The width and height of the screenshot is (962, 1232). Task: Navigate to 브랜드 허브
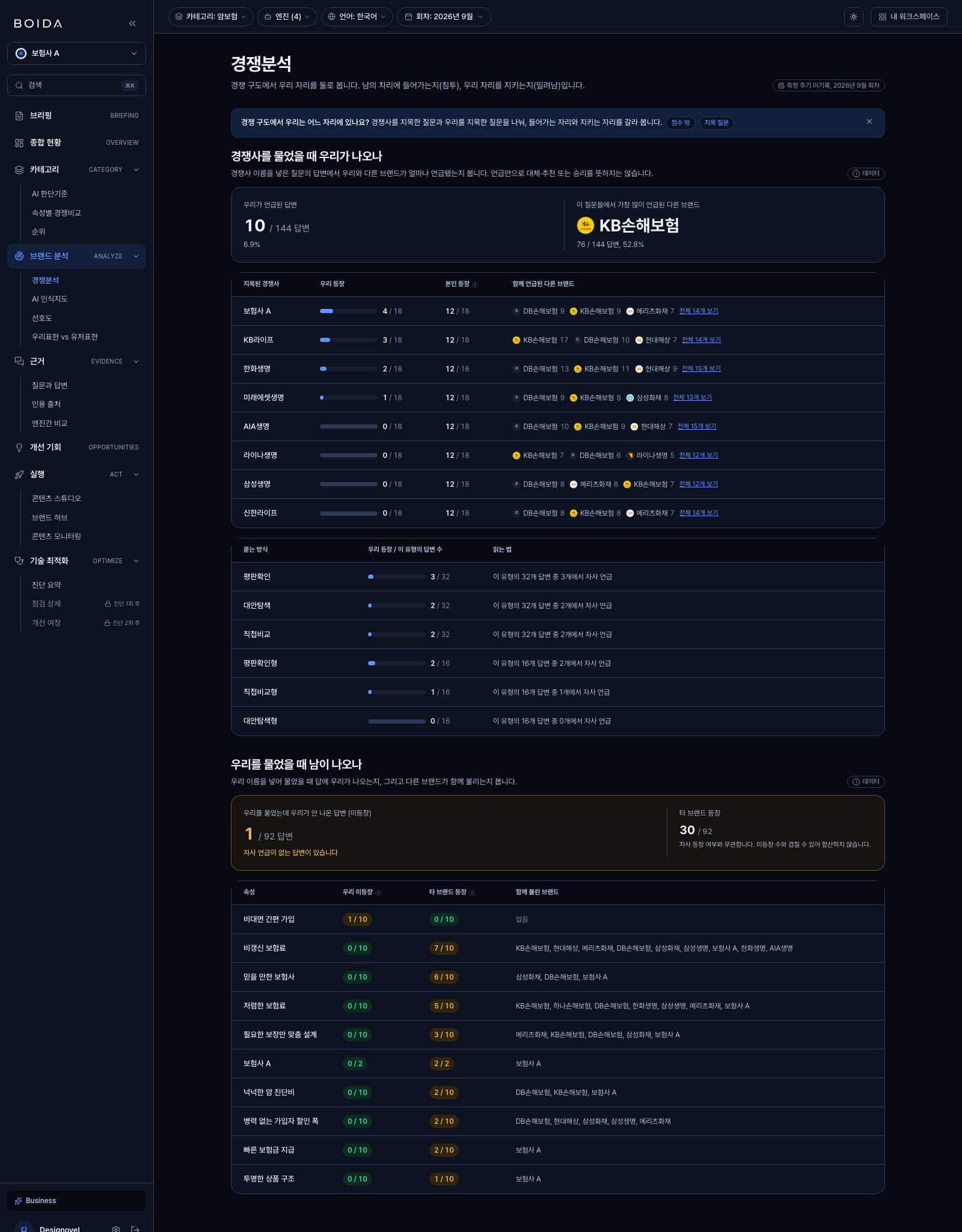[x=50, y=517]
